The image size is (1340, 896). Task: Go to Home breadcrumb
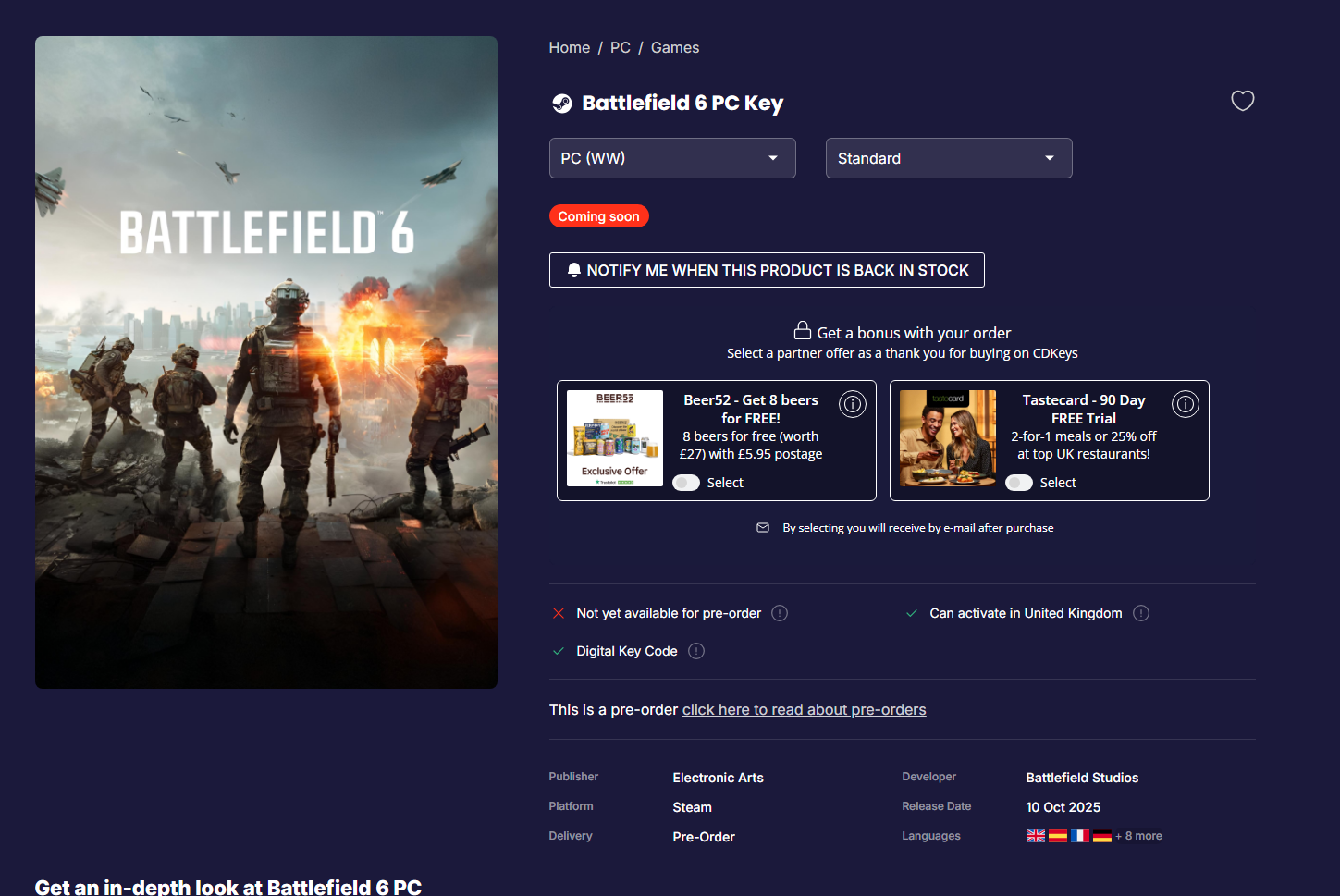[570, 48]
